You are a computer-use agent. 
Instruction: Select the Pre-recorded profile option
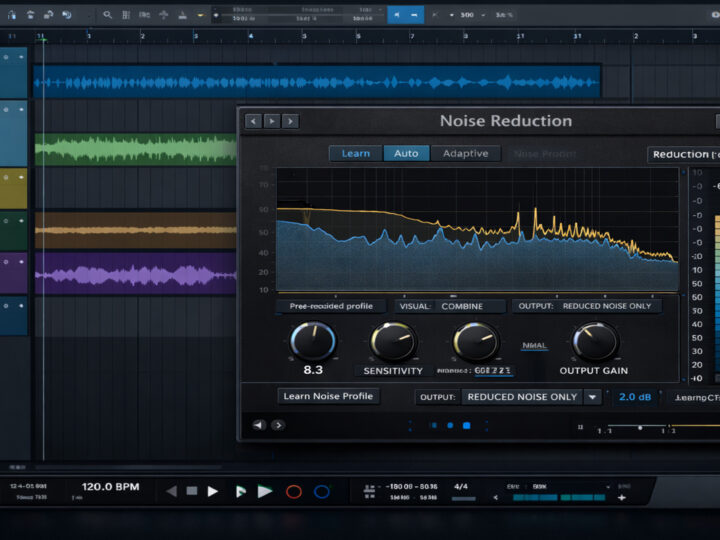[x=329, y=306]
